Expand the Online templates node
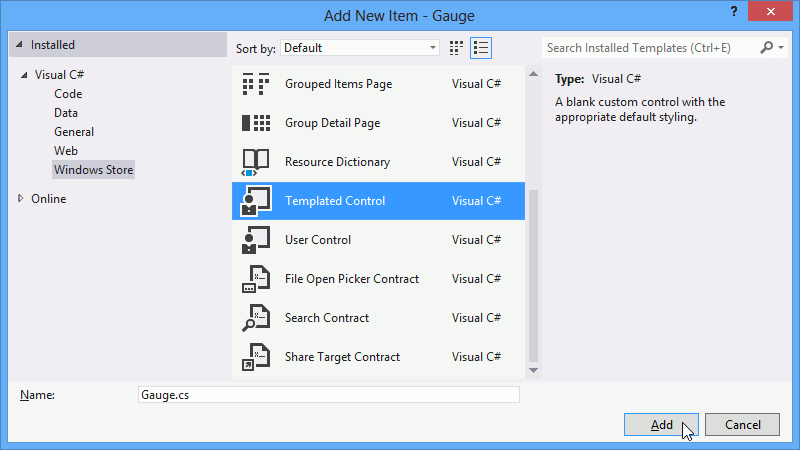Viewport: 800px width, 450px height. coord(20,198)
